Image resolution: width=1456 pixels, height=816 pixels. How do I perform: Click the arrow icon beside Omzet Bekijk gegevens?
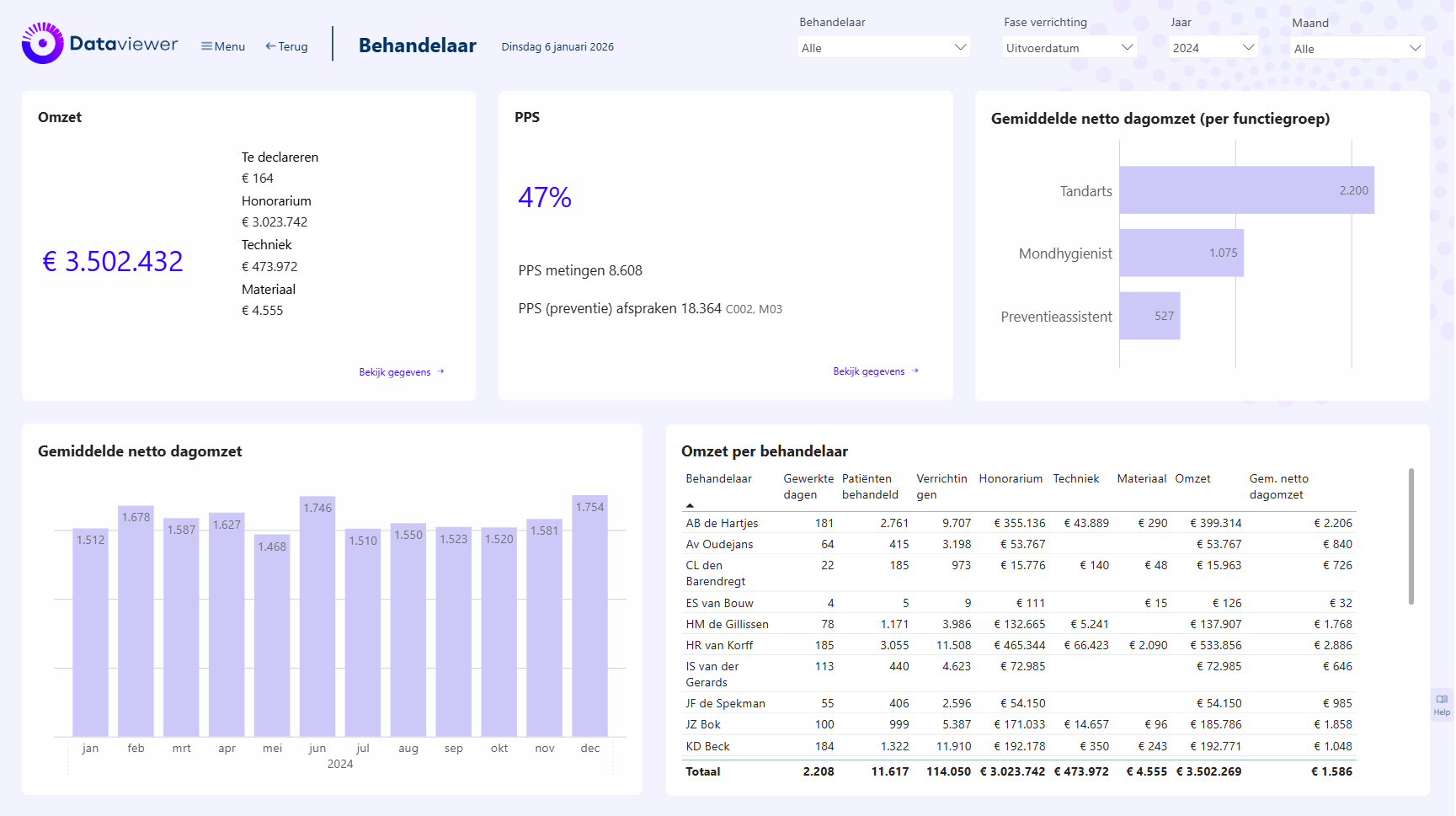(440, 371)
